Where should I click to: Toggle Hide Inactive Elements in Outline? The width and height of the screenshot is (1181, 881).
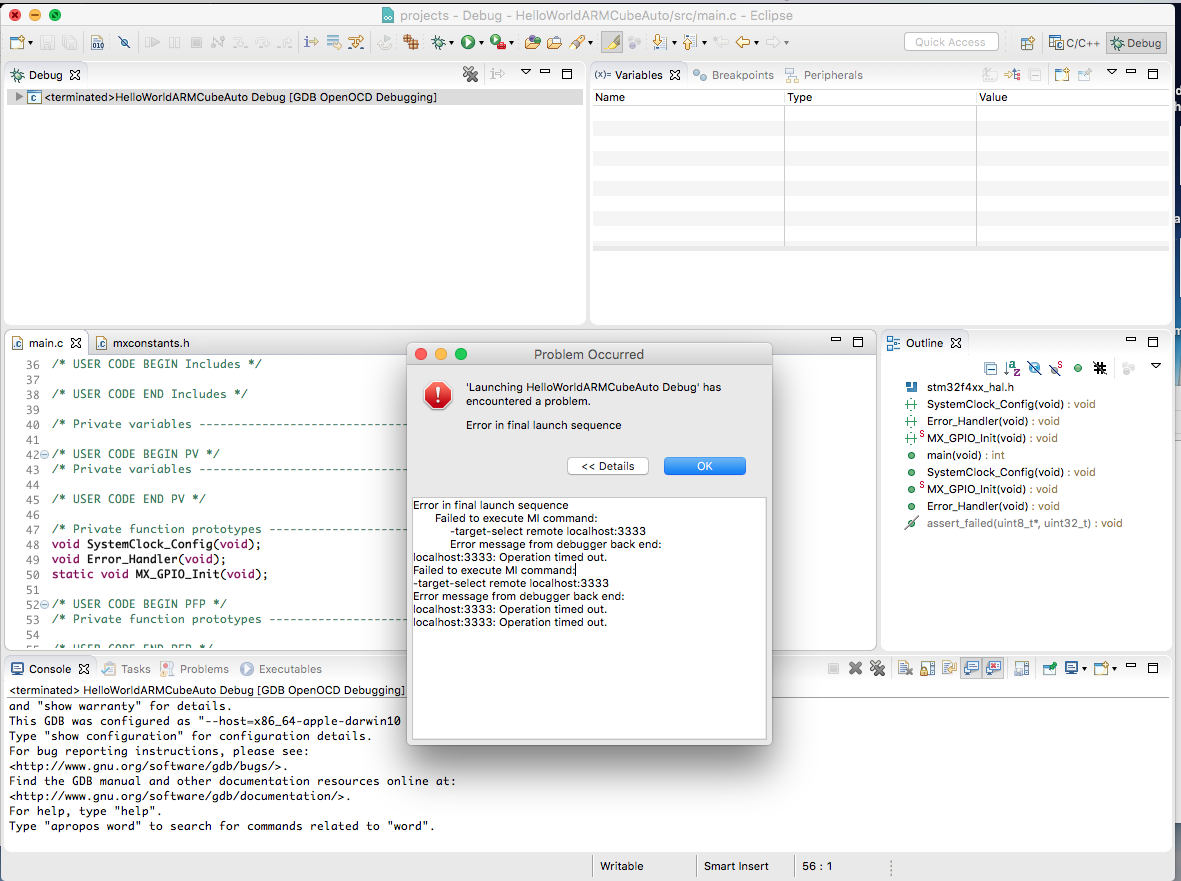1100,368
